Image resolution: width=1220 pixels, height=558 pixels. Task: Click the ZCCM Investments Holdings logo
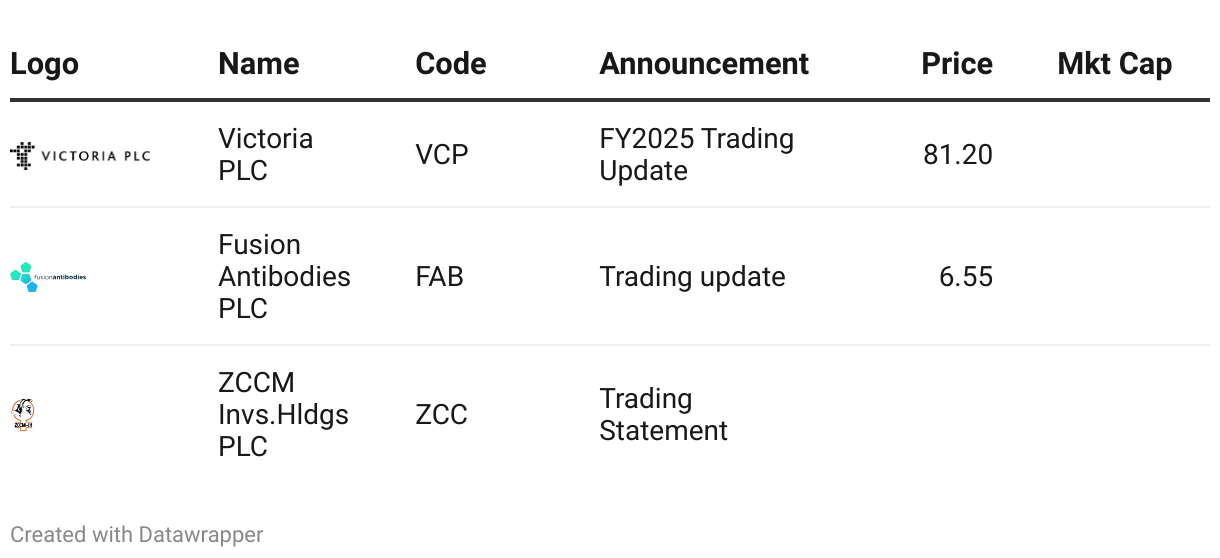click(22, 414)
